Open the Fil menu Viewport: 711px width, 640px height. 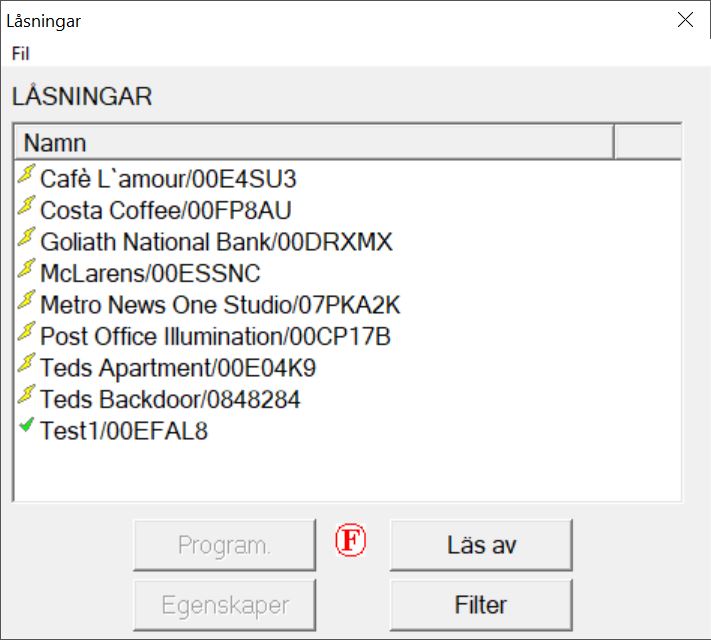tap(20, 53)
